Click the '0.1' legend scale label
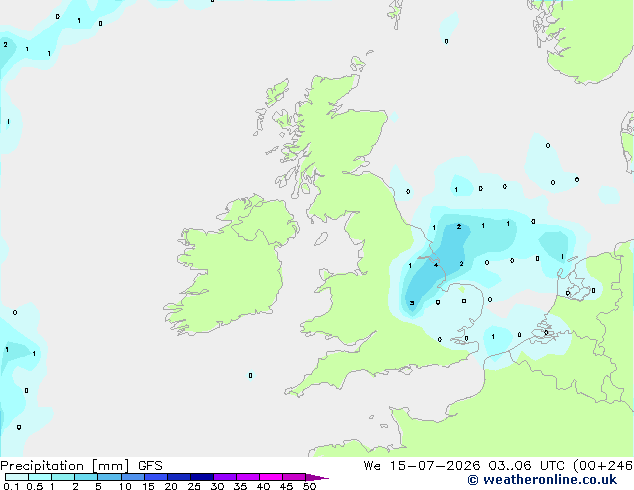This screenshot has height=490, width=634. [x=11, y=486]
